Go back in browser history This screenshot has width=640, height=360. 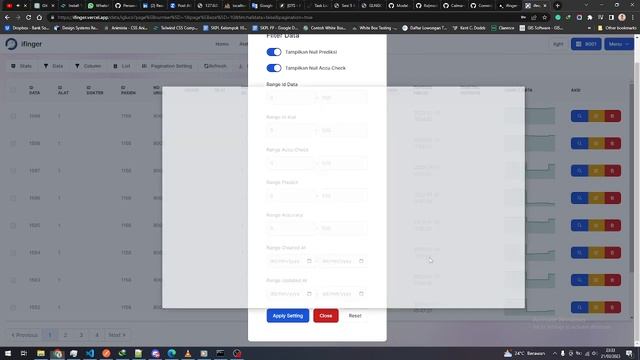pos(7,18)
